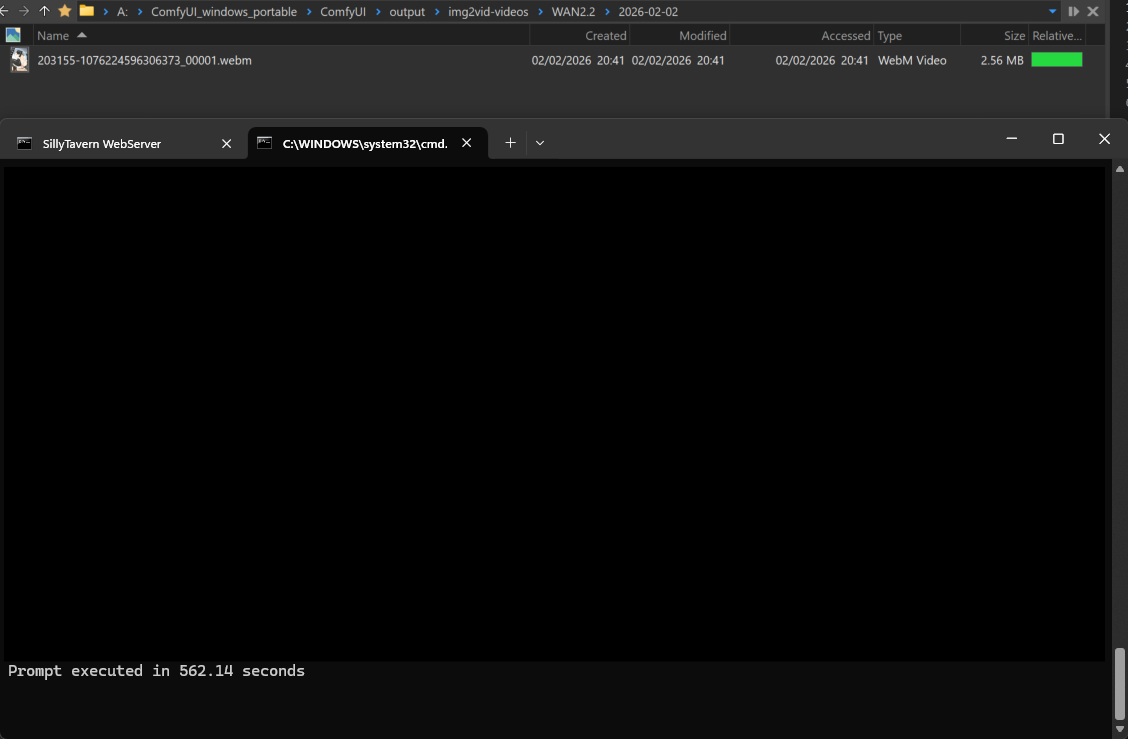Maximize the terminal window
This screenshot has width=1128, height=739.
pyautogui.click(x=1058, y=139)
